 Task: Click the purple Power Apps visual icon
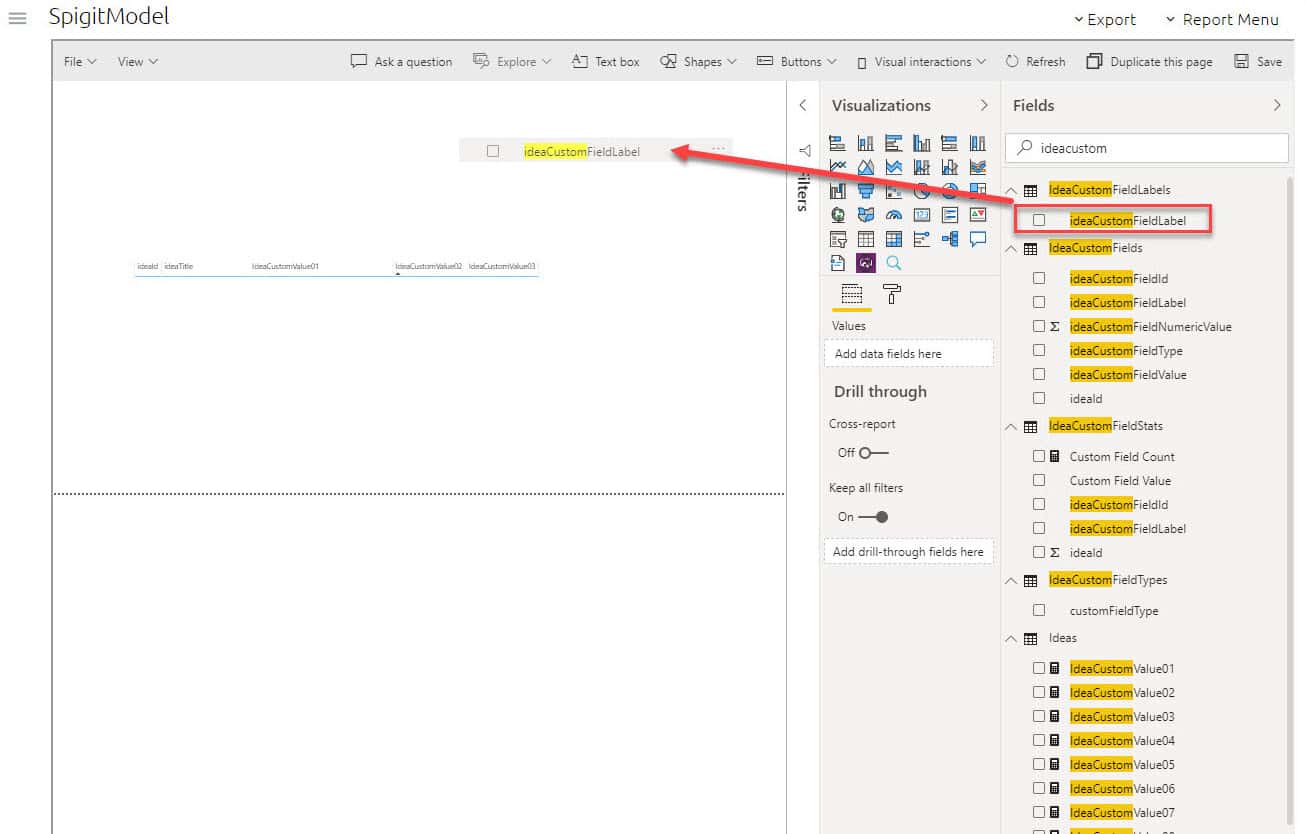tap(866, 263)
